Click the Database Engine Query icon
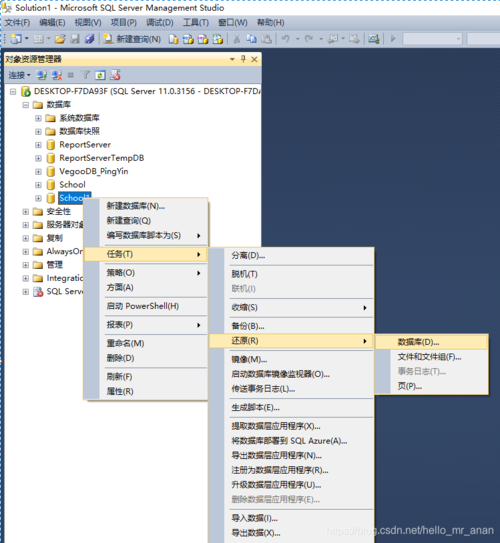The image size is (500, 543). pyautogui.click(x=173, y=39)
